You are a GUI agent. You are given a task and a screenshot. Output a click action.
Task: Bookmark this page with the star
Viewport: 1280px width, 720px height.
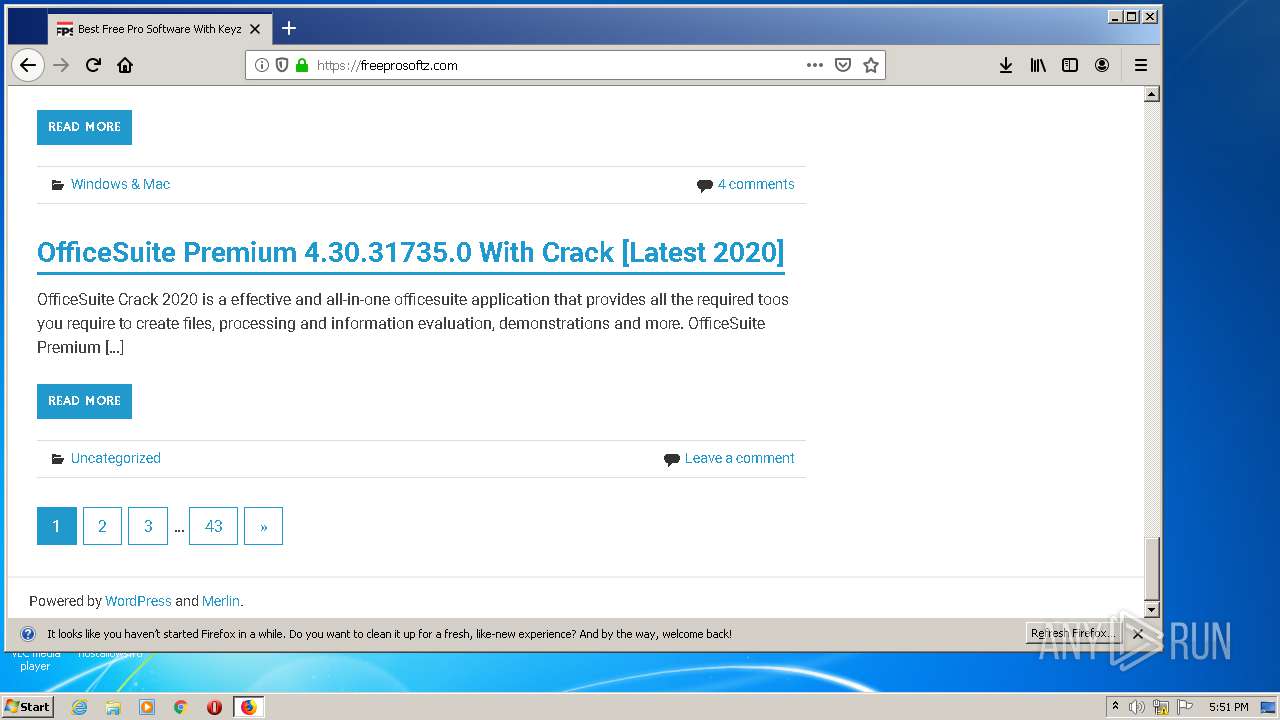(x=871, y=65)
